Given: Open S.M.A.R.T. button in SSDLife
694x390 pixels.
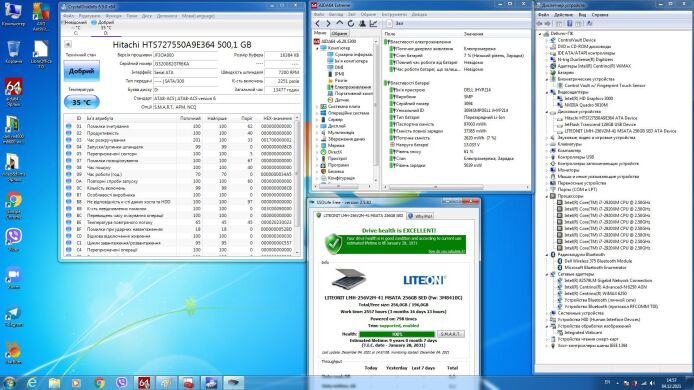Looking at the screenshot, I should coord(451,334).
